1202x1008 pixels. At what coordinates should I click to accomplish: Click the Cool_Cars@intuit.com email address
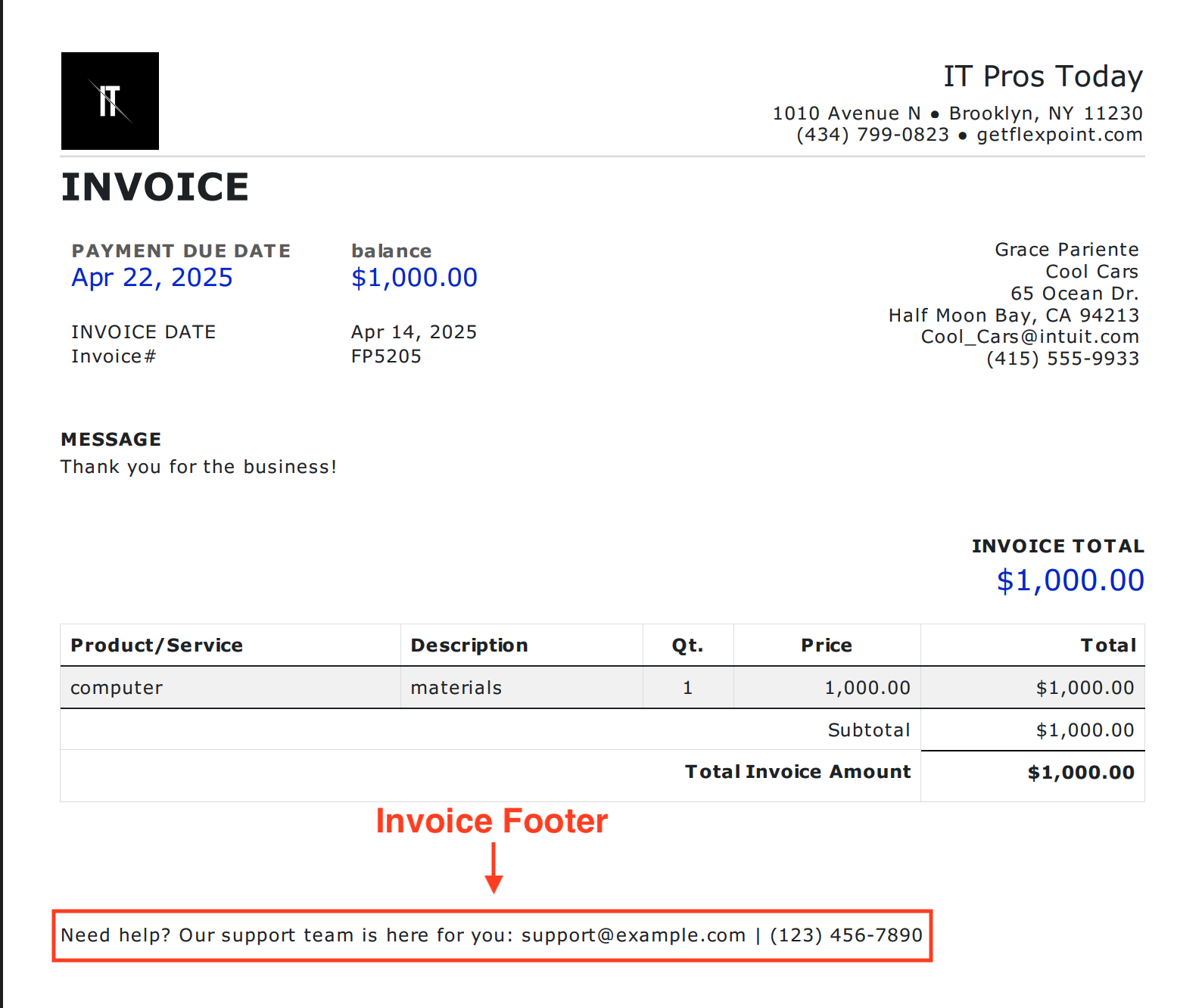[1029, 337]
